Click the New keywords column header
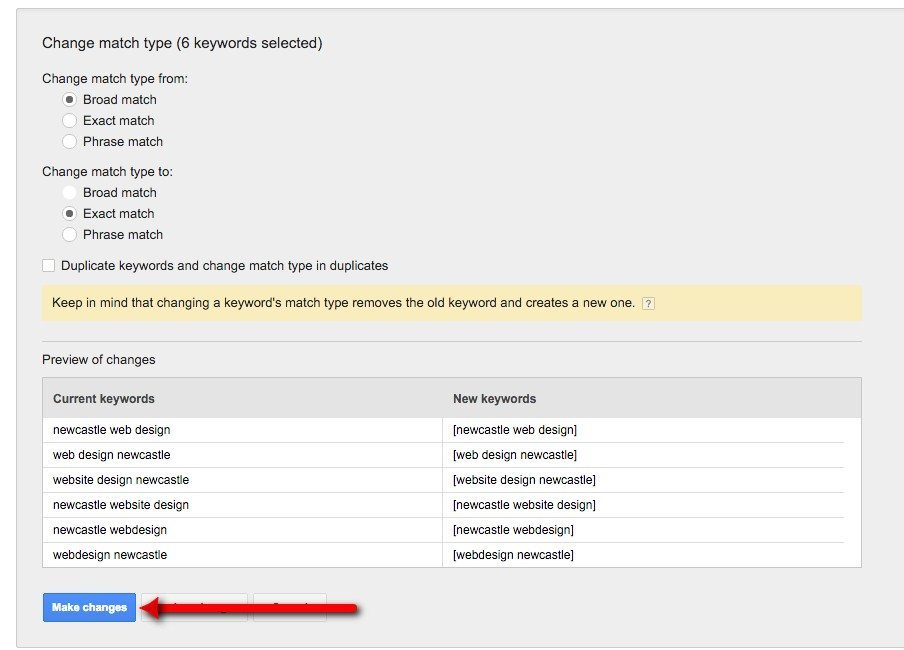The height and width of the screenshot is (650, 904). 497,398
